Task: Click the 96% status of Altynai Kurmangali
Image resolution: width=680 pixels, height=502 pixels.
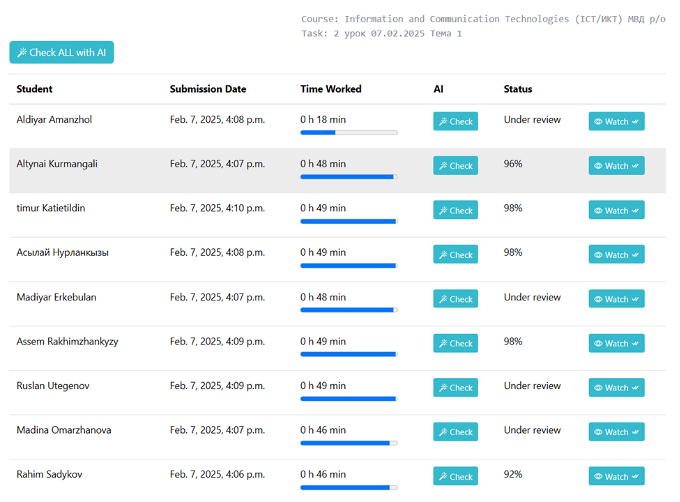Action: click(x=513, y=164)
